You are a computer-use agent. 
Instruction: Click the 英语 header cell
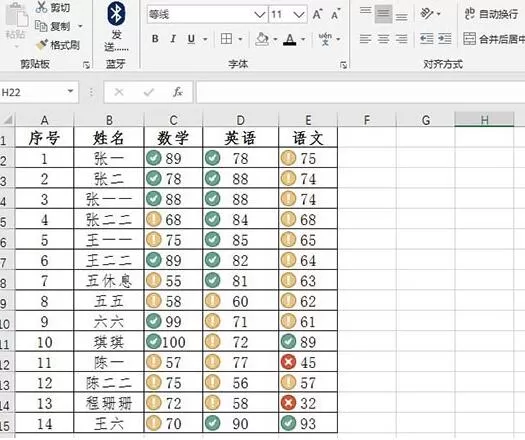[x=240, y=137]
